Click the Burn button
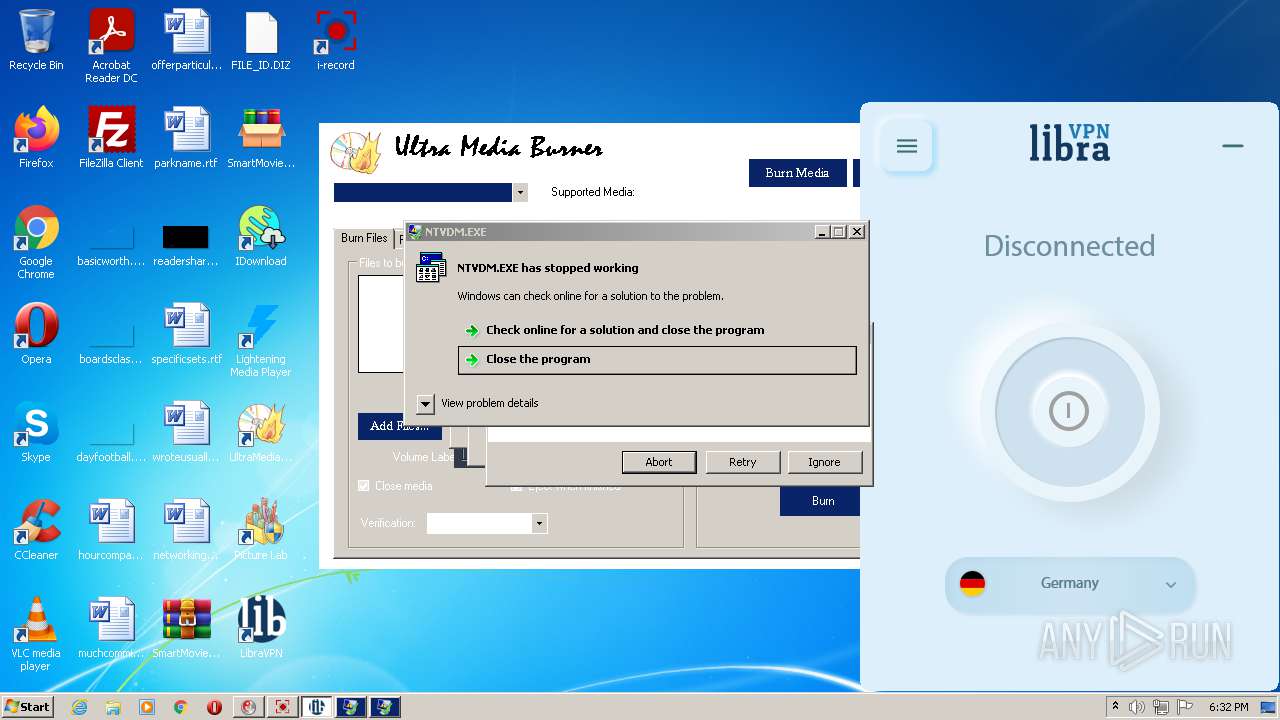This screenshot has width=1280, height=720. 822,501
